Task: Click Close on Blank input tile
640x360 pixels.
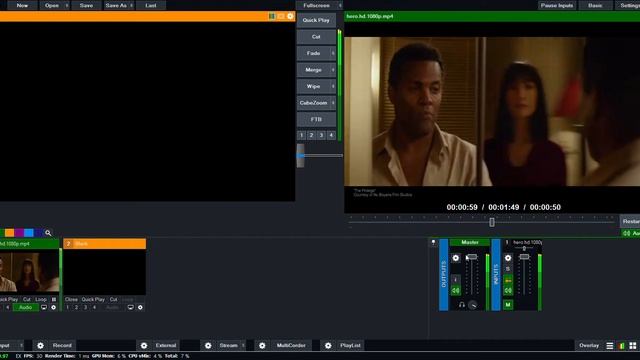Action: point(71,299)
